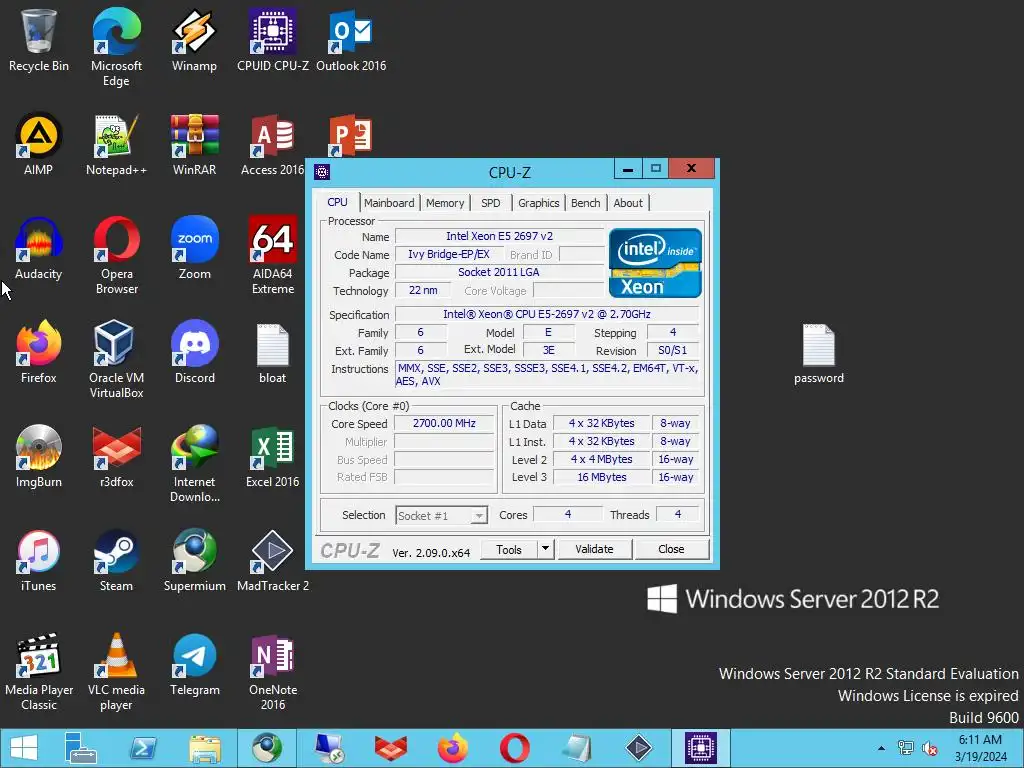Select the WinRAR desktop shortcut
The width and height of the screenshot is (1024, 768).
pyautogui.click(x=194, y=144)
